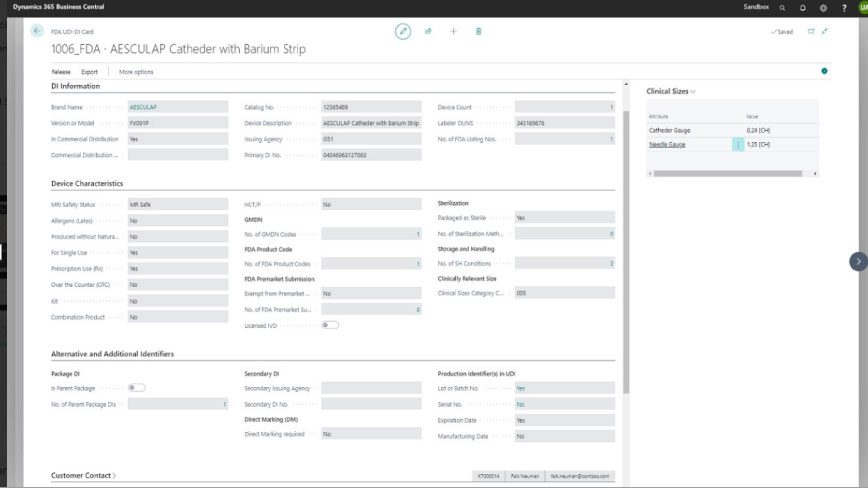868x494 pixels.
Task: Click the main page vertical scrollbar
Action: 626,252
